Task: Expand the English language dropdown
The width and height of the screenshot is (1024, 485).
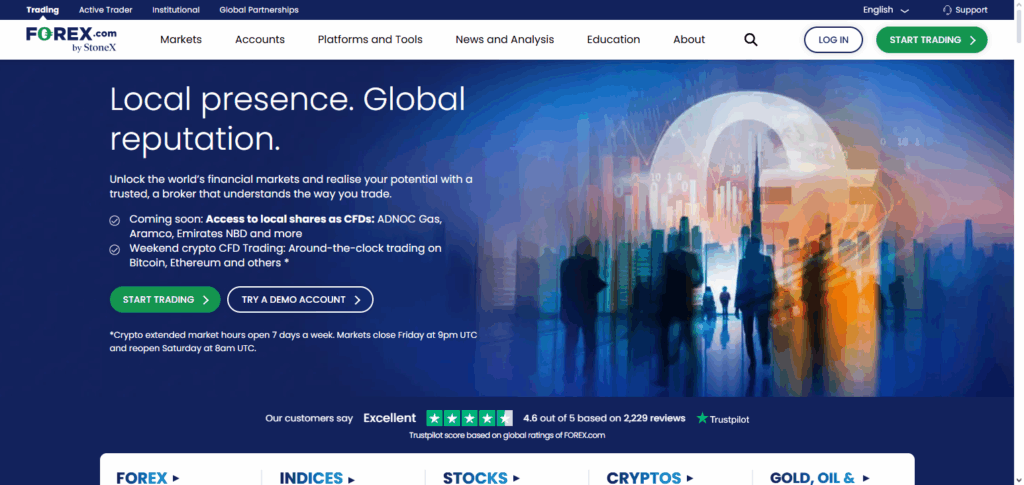Action: pyautogui.click(x=886, y=10)
